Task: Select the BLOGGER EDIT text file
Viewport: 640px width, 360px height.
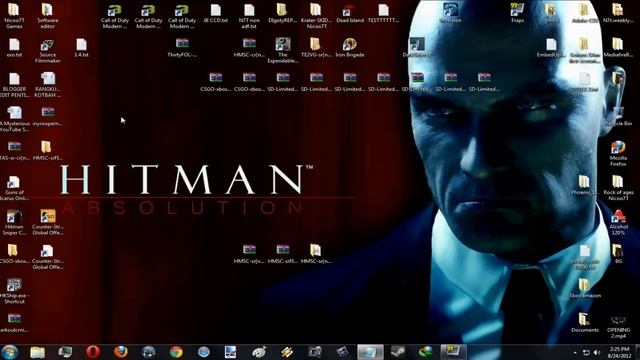Action: pos(14,85)
